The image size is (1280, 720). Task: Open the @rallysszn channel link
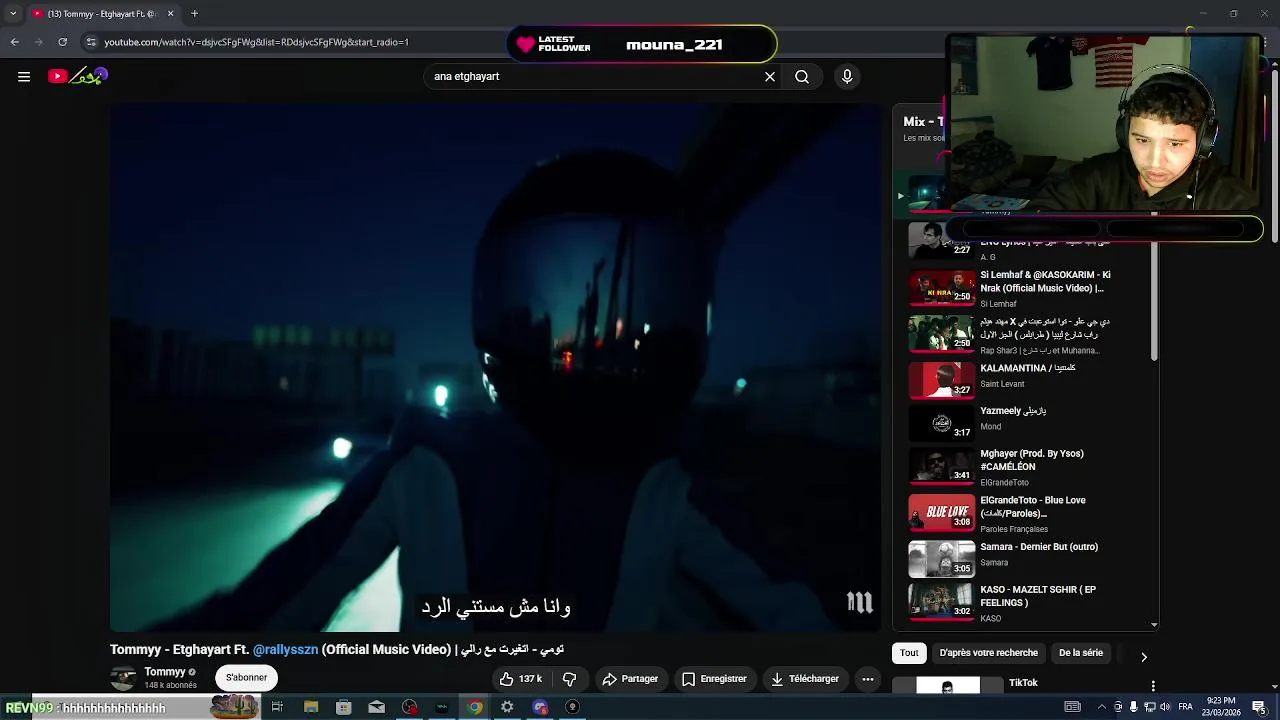click(x=285, y=649)
